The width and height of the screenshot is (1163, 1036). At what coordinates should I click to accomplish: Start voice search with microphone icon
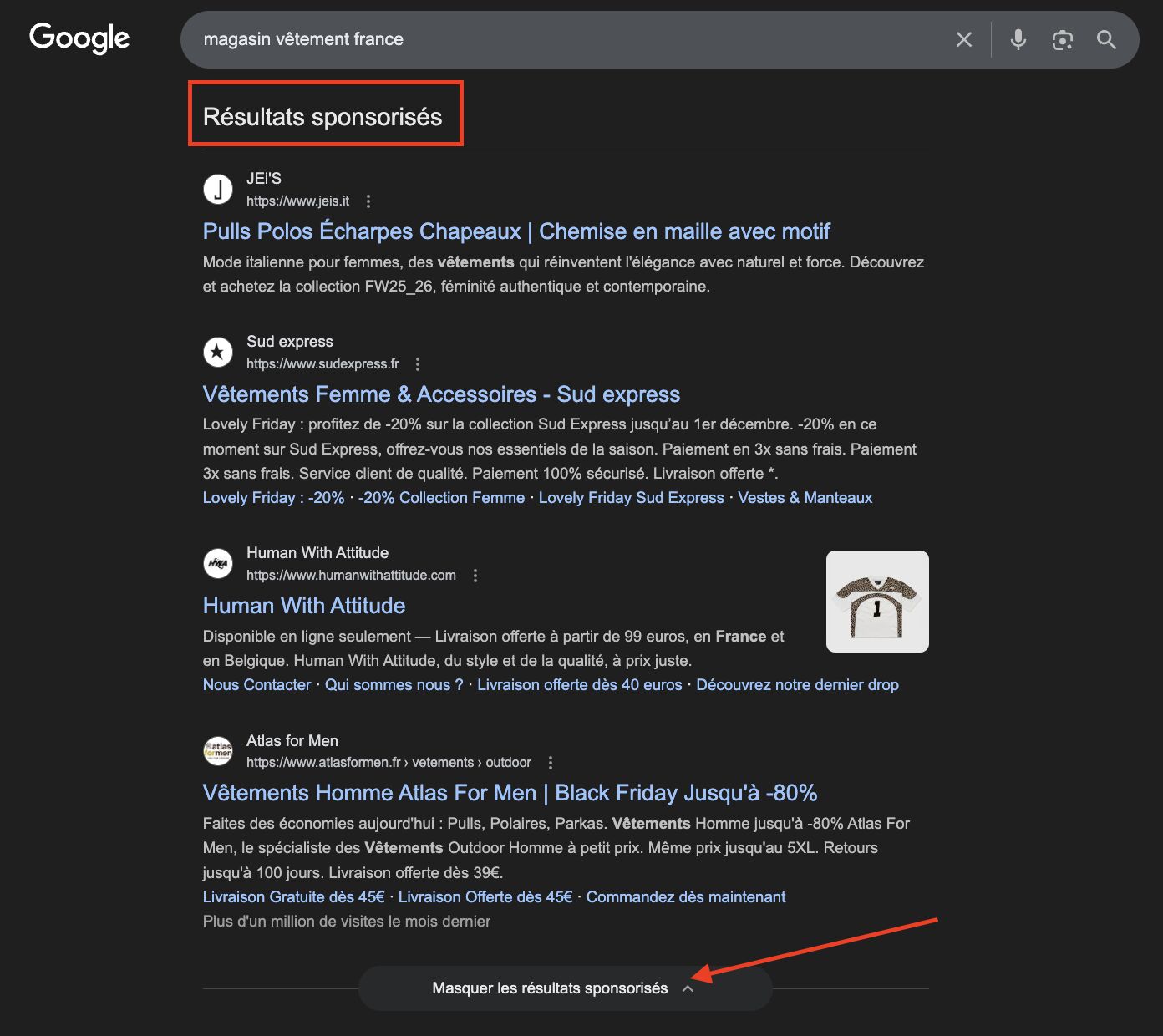[x=1018, y=39]
